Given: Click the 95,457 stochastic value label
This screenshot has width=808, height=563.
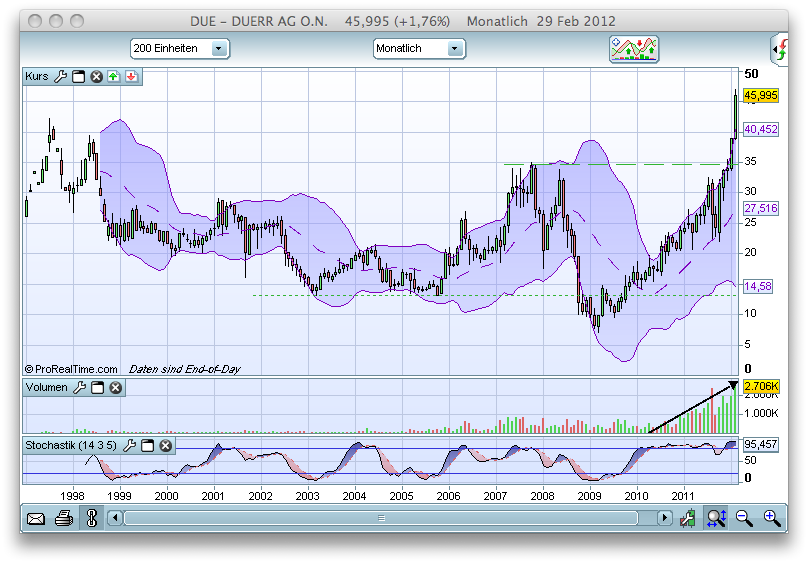Looking at the screenshot, I should click(761, 444).
